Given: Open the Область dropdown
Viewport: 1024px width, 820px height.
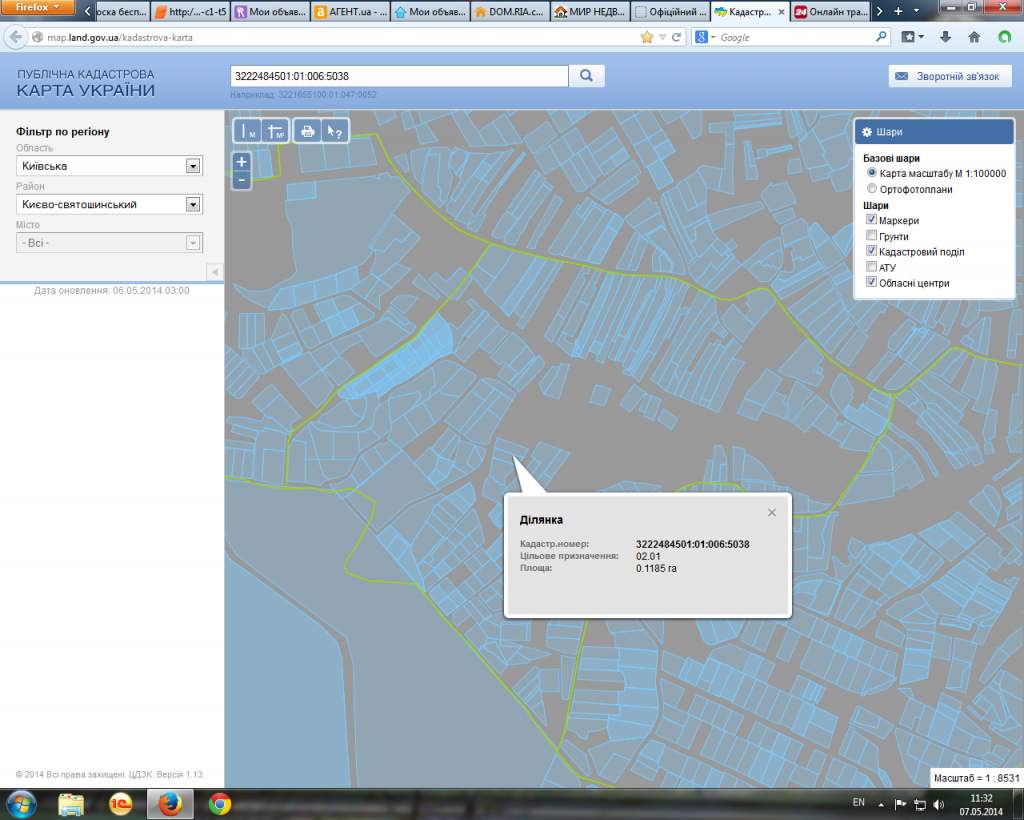Looking at the screenshot, I should pyautogui.click(x=193, y=166).
